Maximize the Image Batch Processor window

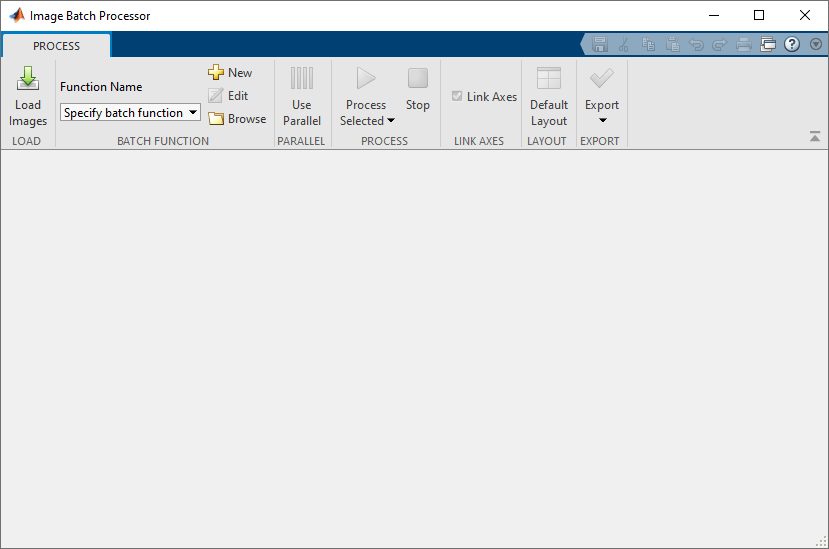point(759,15)
